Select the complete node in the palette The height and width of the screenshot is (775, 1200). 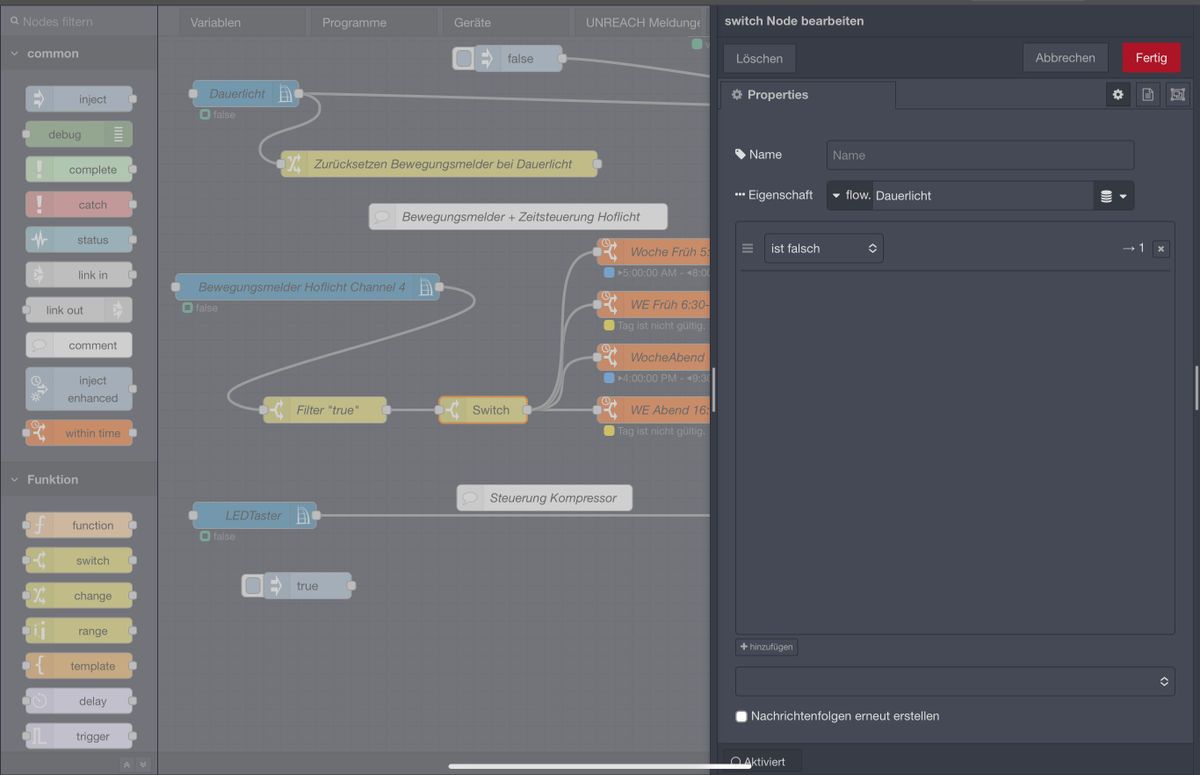(79, 169)
